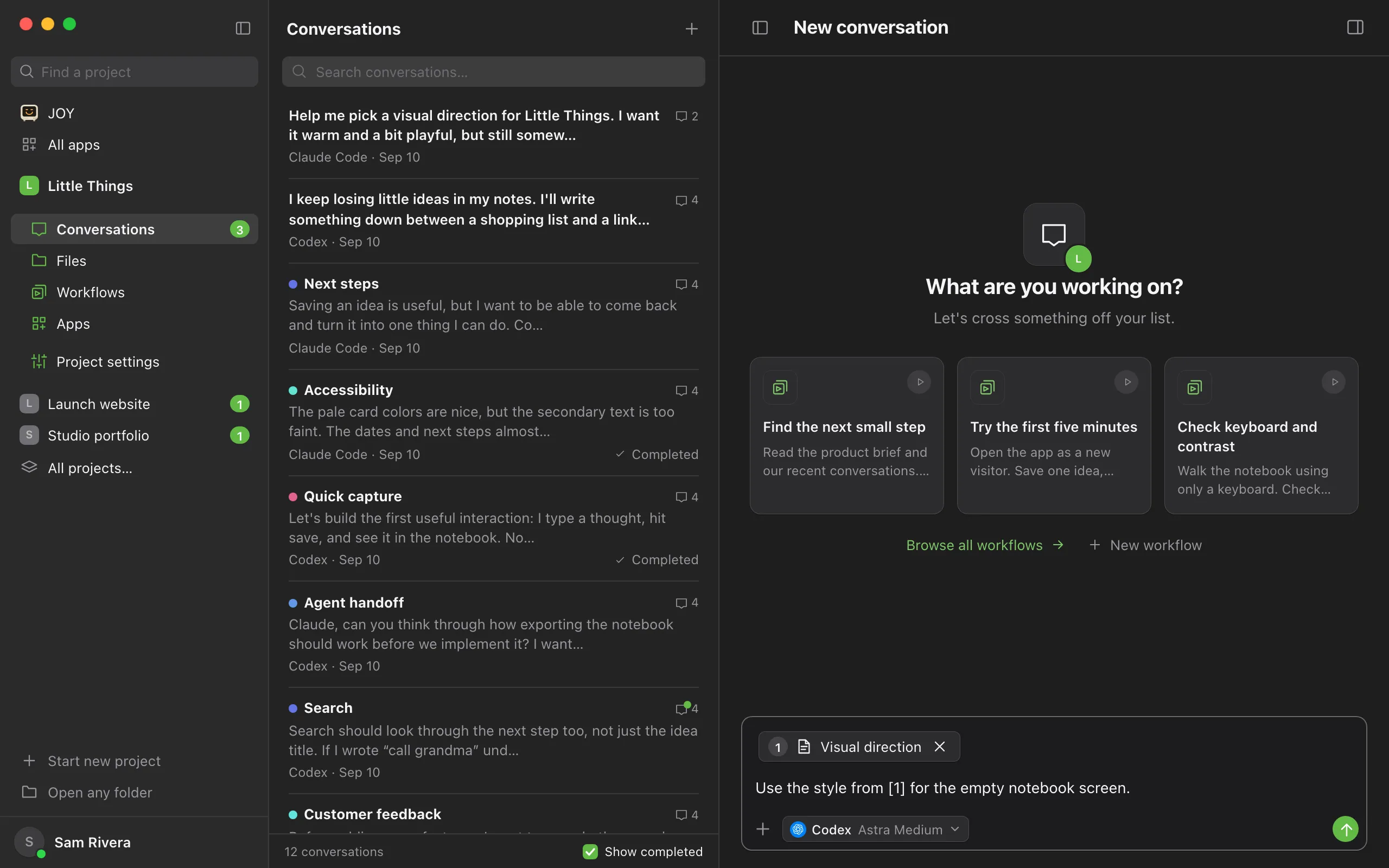Collapse the Little Things project
The width and height of the screenshot is (1389, 868).
coord(135,186)
